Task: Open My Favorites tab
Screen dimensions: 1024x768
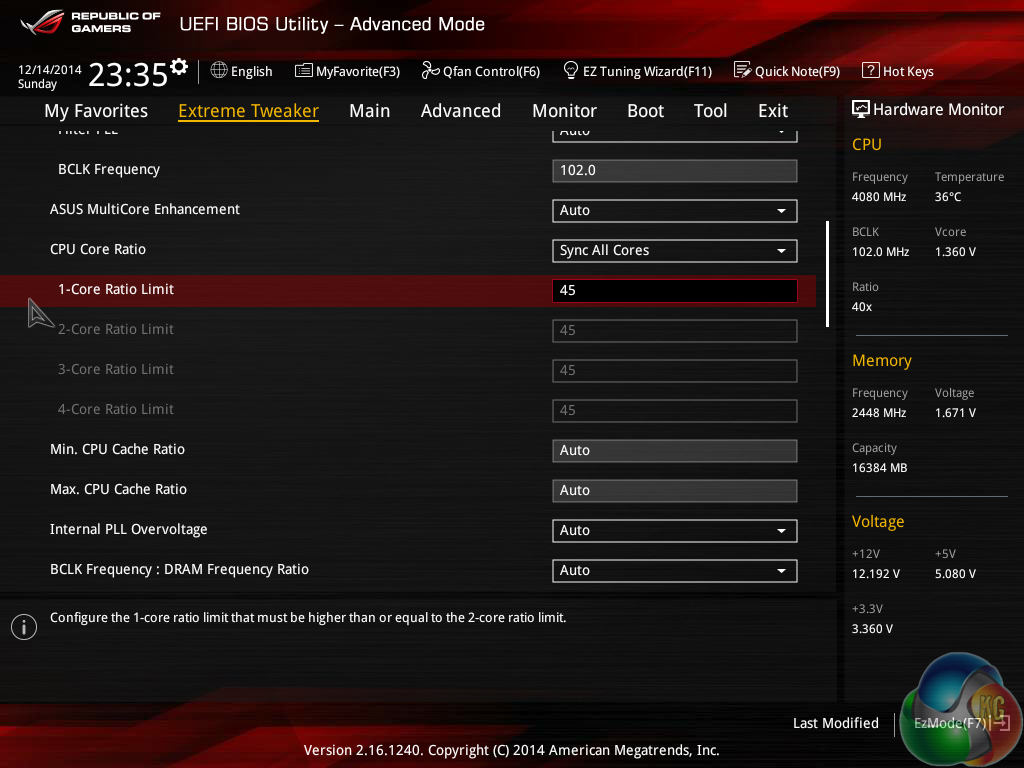Action: pos(96,111)
